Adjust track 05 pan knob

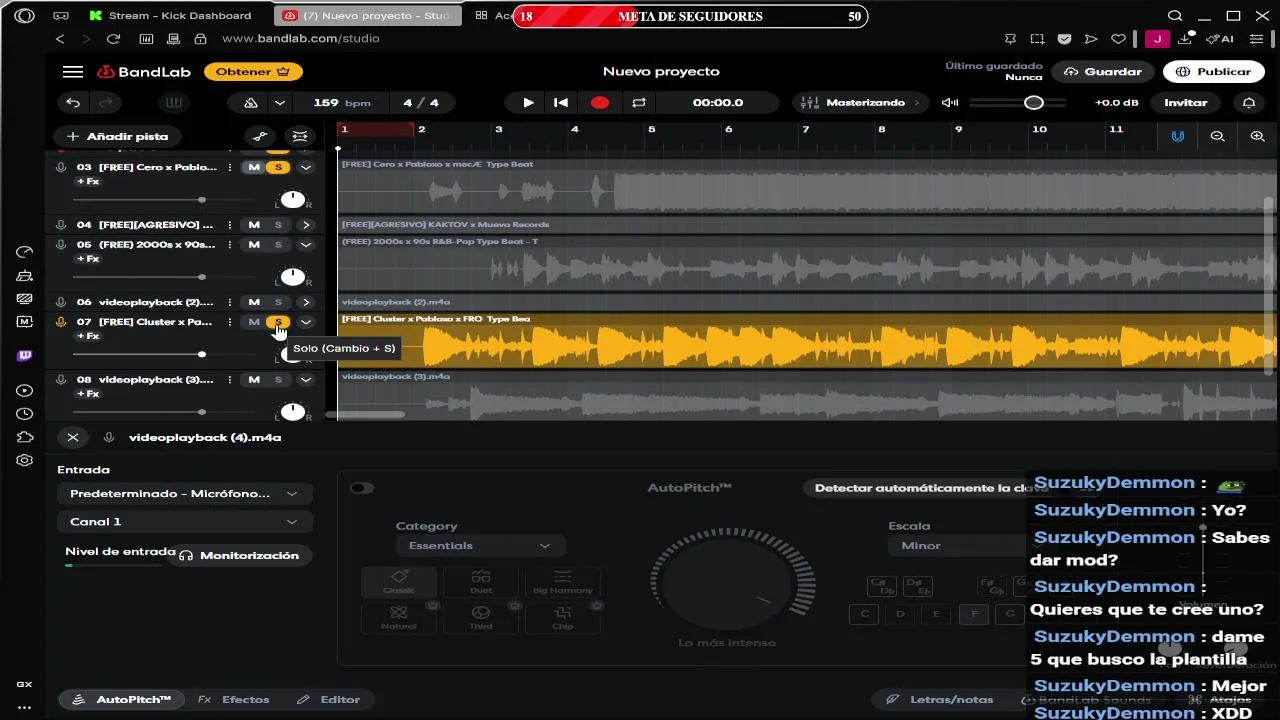tap(292, 276)
